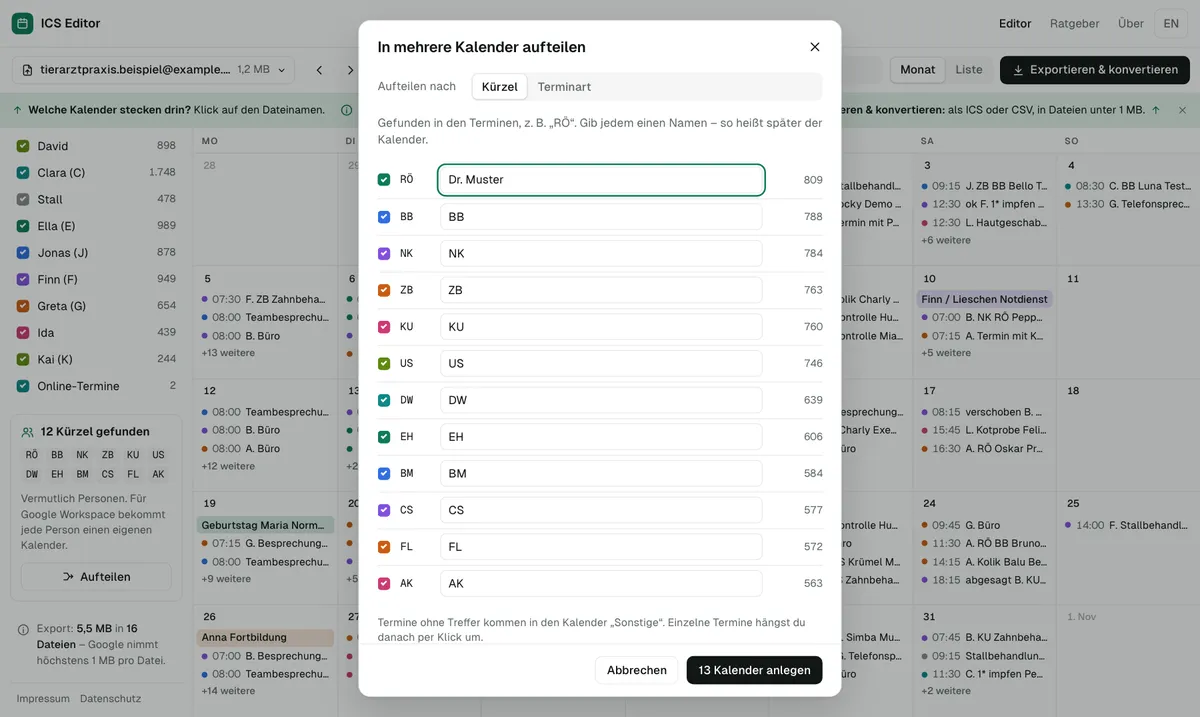Screen dimensions: 1200x717
Task: Toggle David calendar visibility in sidebar
Action: pyautogui.click(x=23, y=146)
